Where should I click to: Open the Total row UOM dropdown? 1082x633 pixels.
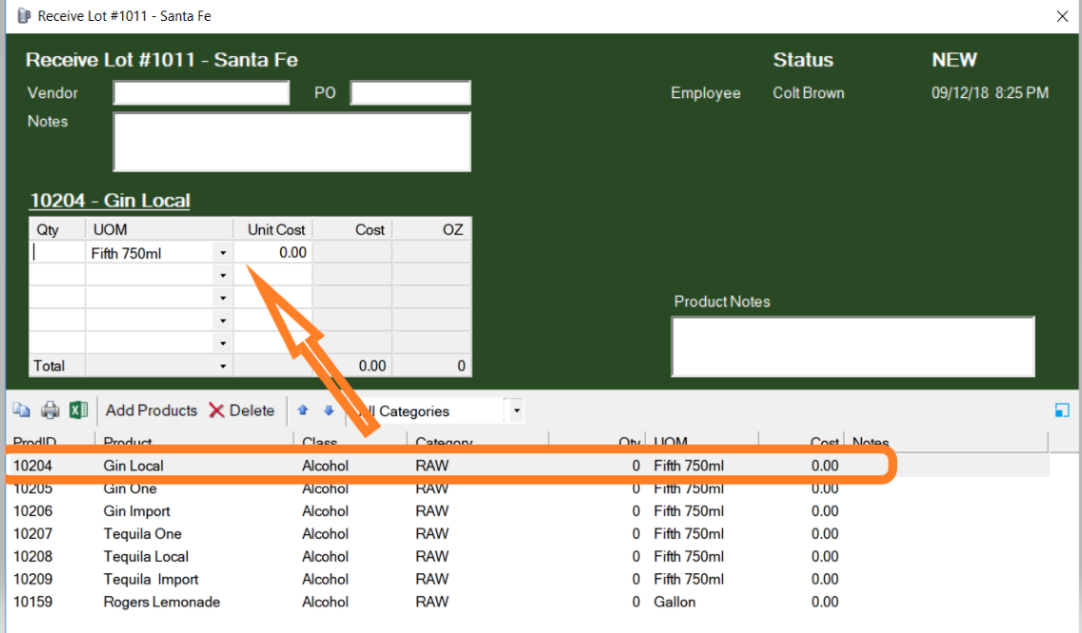223,366
